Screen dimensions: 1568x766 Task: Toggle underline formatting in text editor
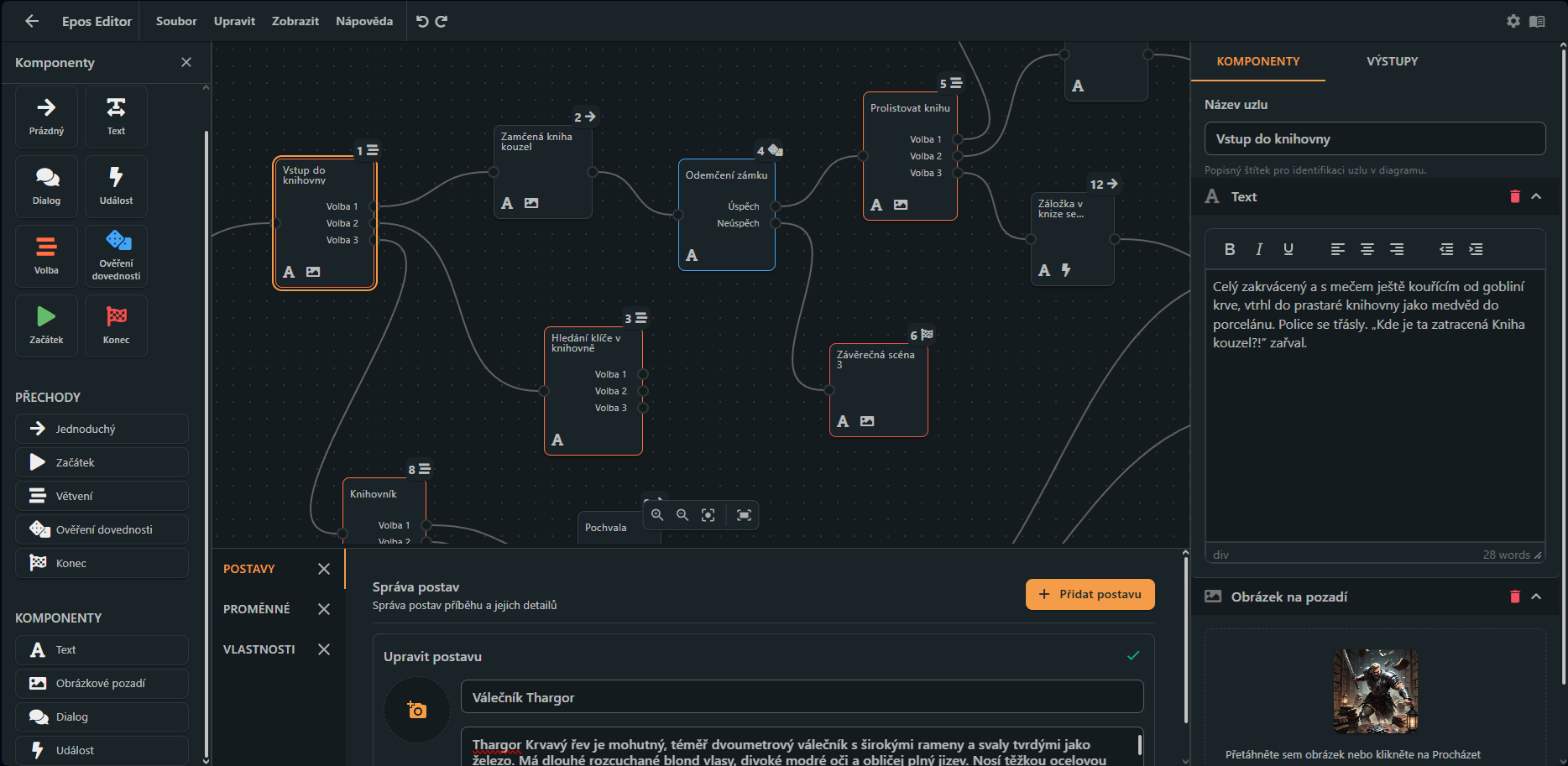click(1288, 249)
